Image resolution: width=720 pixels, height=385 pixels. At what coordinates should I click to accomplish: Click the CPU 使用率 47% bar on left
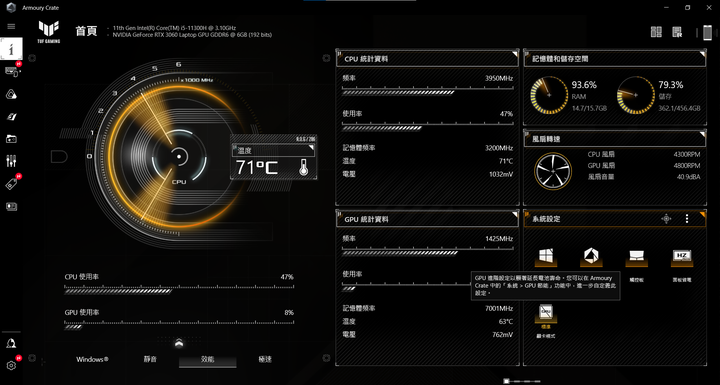click(179, 291)
